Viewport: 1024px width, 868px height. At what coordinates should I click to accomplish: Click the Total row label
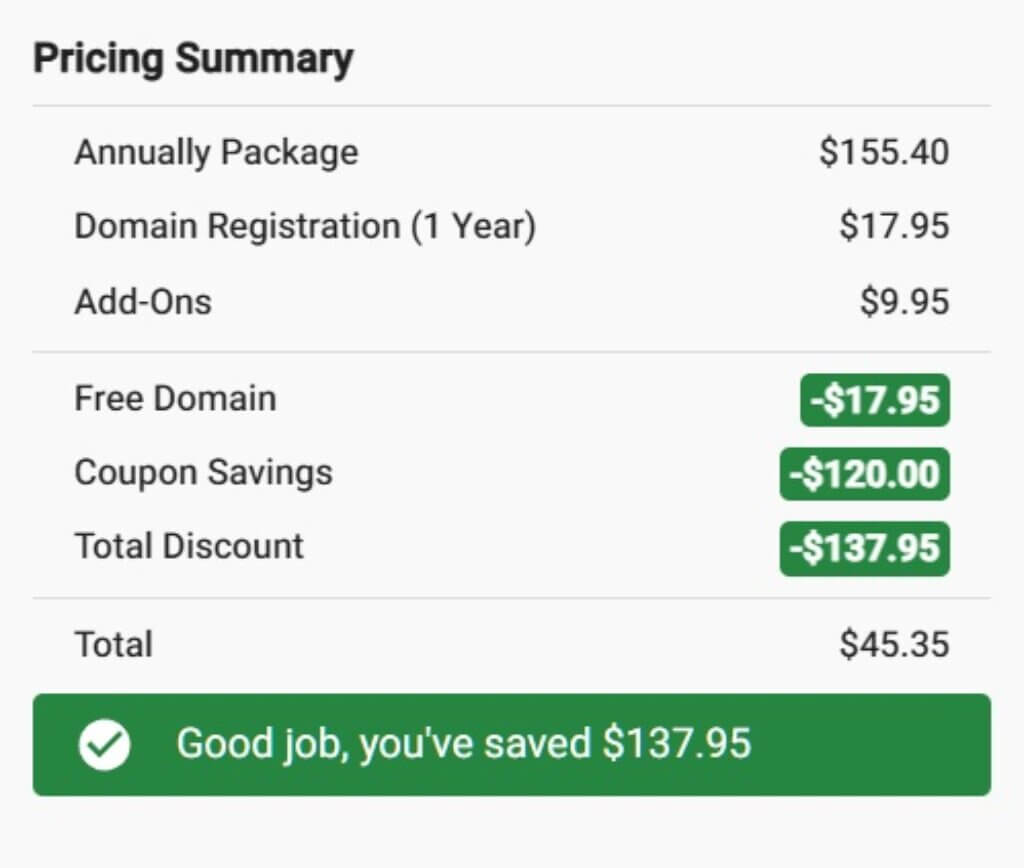112,645
